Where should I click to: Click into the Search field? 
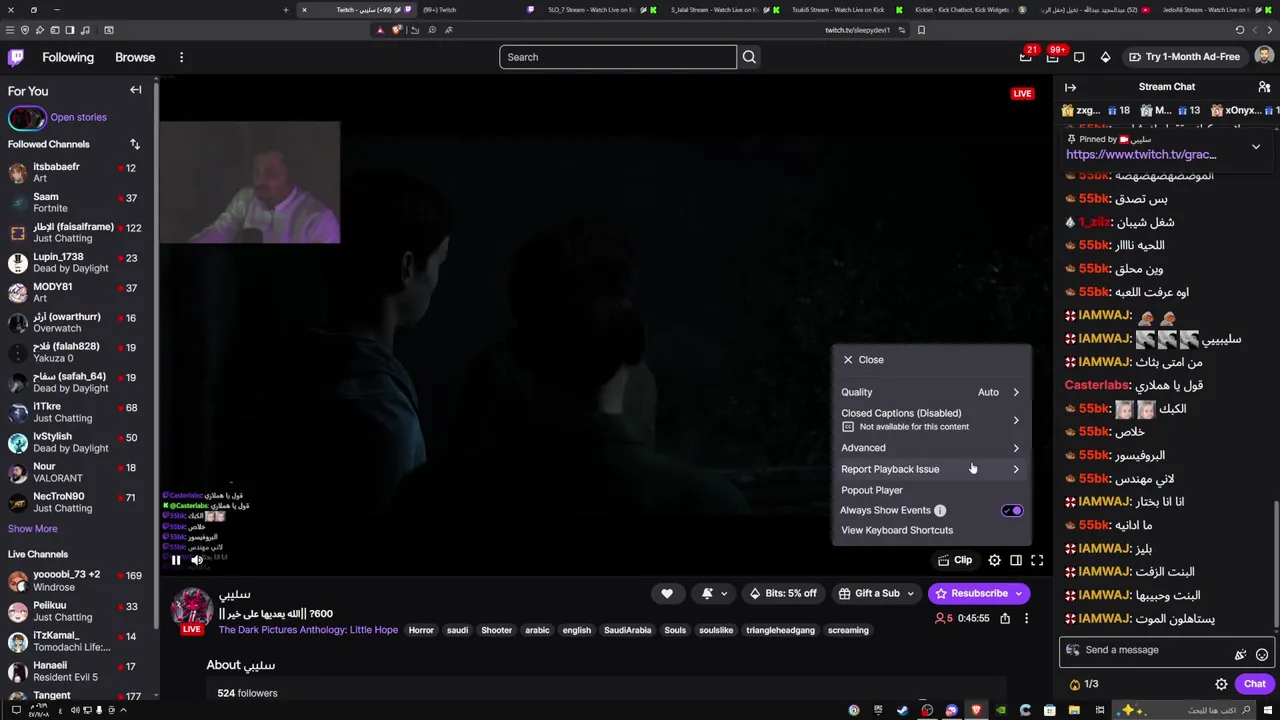618,57
